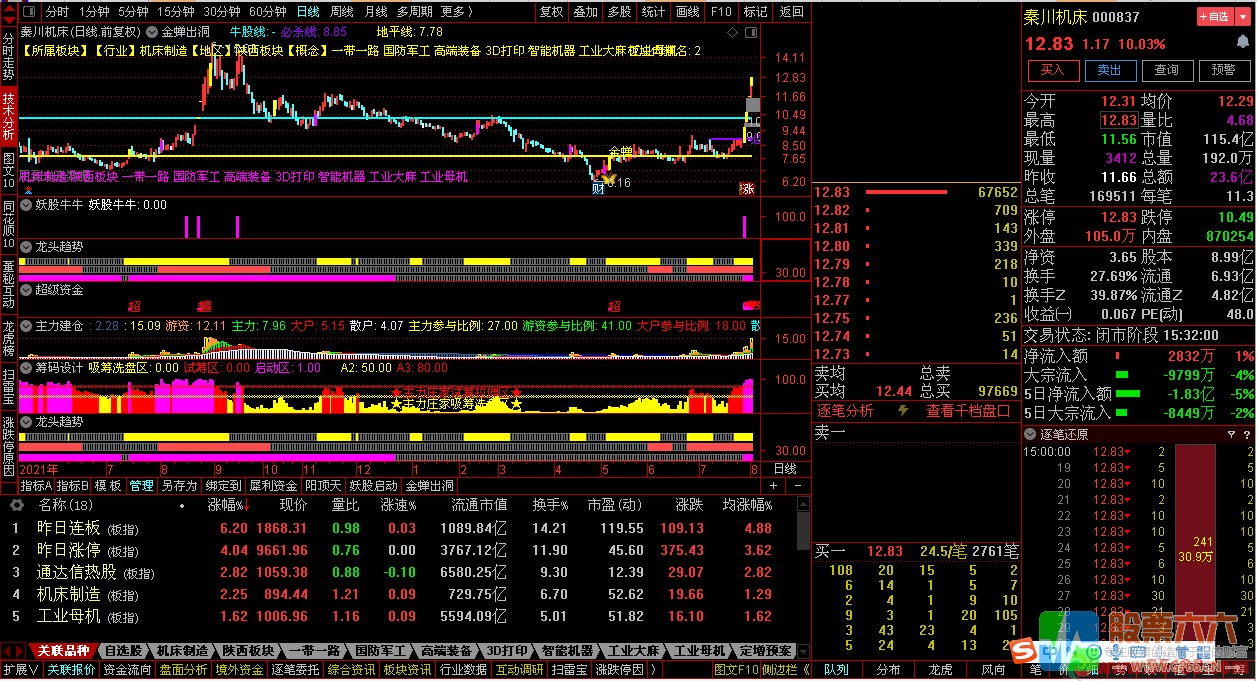Screen dimensions: 1257x681
Task: Open the table settings gear icon
Action: [16, 505]
